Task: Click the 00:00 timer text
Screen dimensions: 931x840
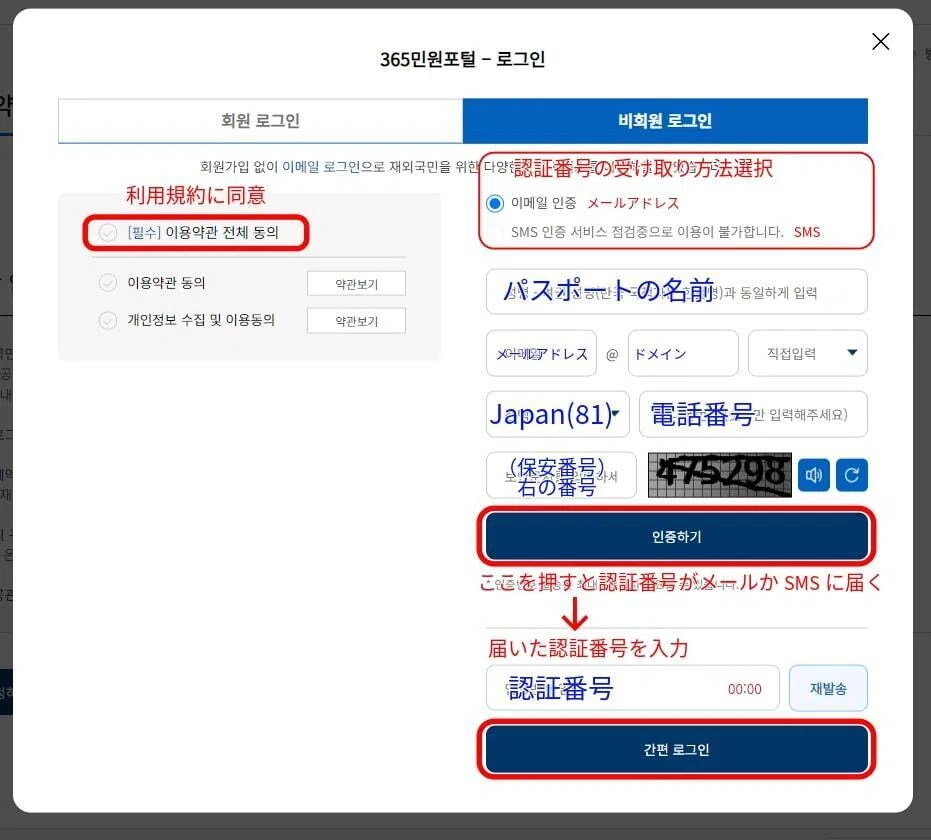Action: point(745,689)
